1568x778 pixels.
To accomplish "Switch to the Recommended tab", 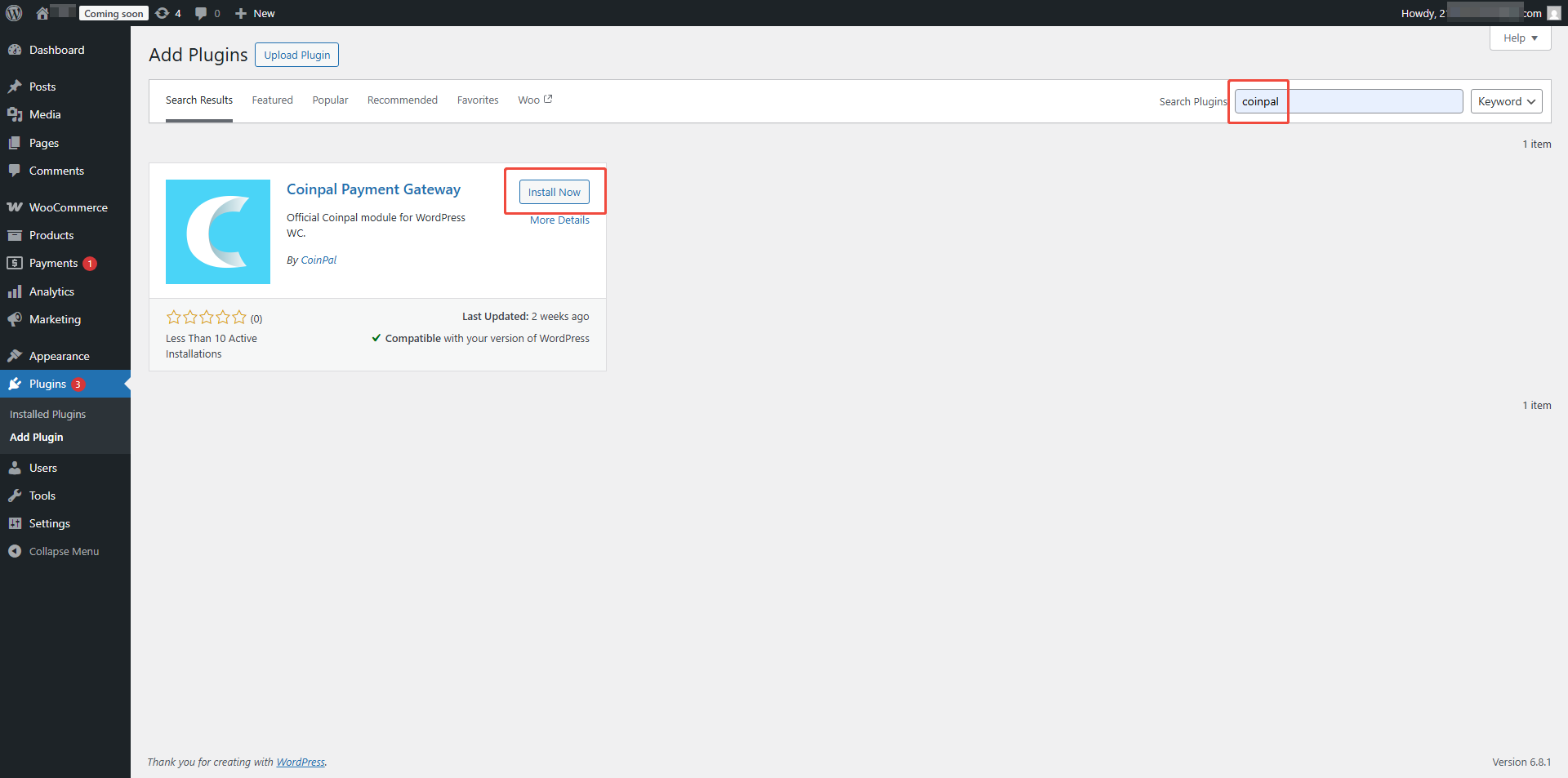I will [x=403, y=100].
